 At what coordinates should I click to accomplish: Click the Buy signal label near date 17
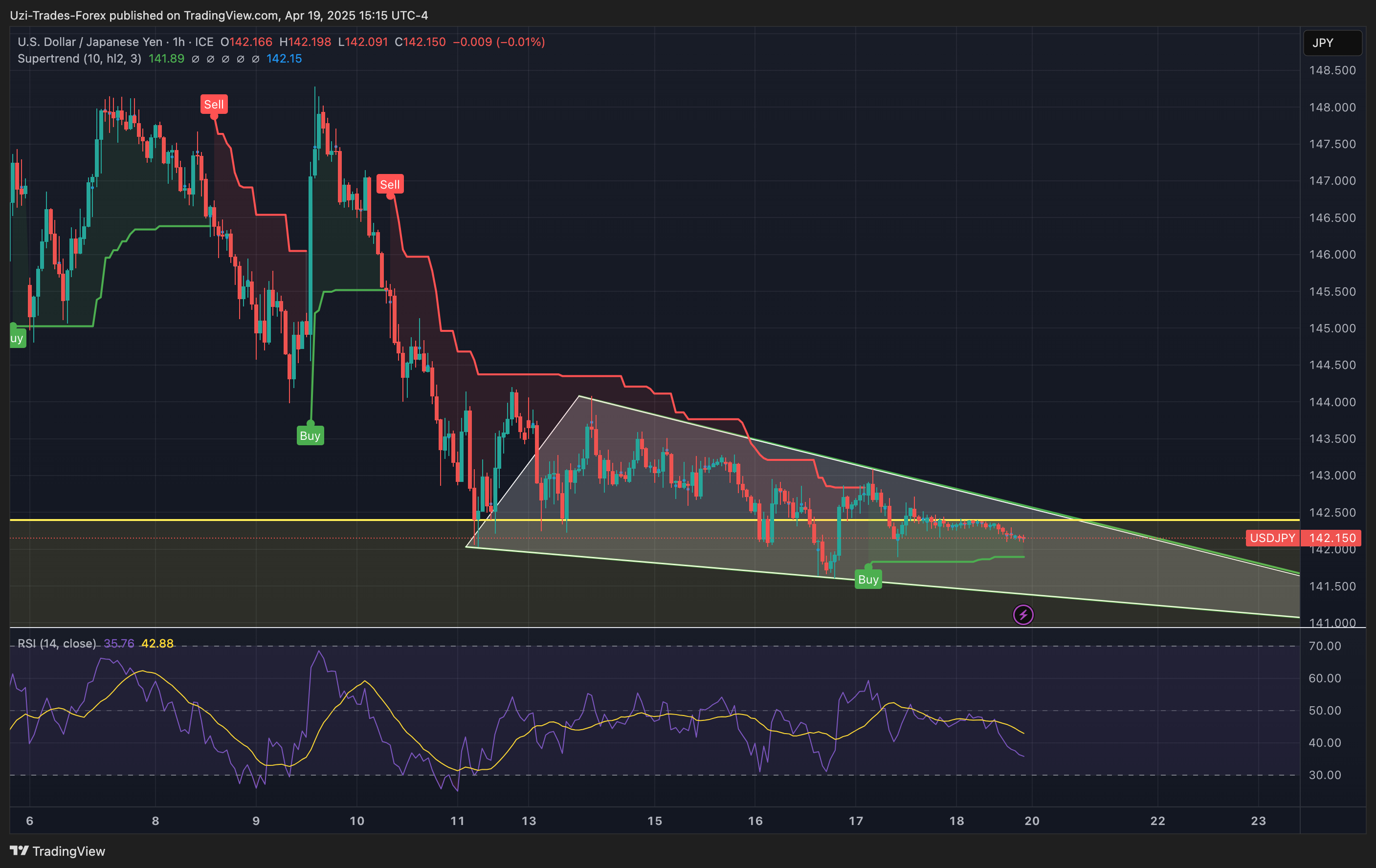[868, 580]
